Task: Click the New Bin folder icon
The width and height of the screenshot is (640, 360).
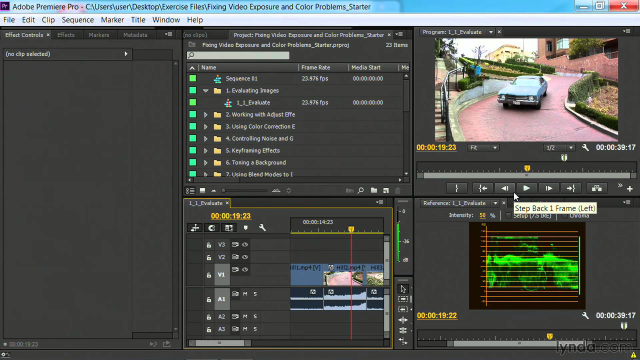Action: [374, 190]
